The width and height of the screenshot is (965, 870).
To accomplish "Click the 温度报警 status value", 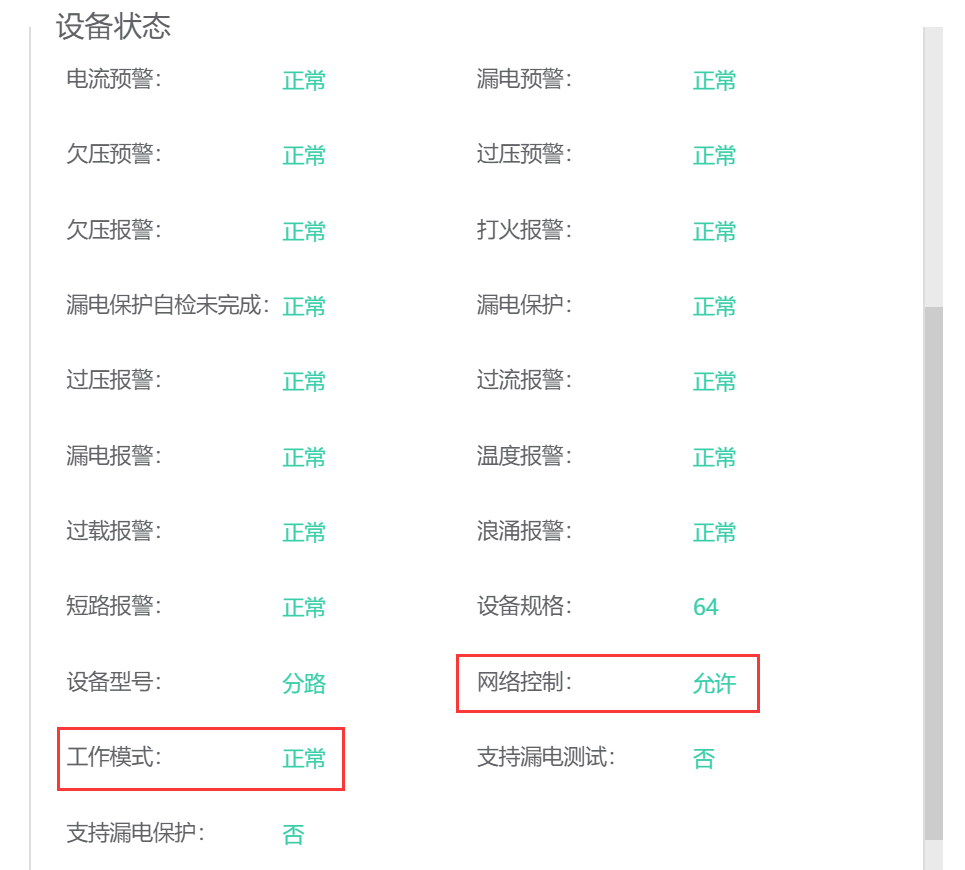I will [x=714, y=457].
